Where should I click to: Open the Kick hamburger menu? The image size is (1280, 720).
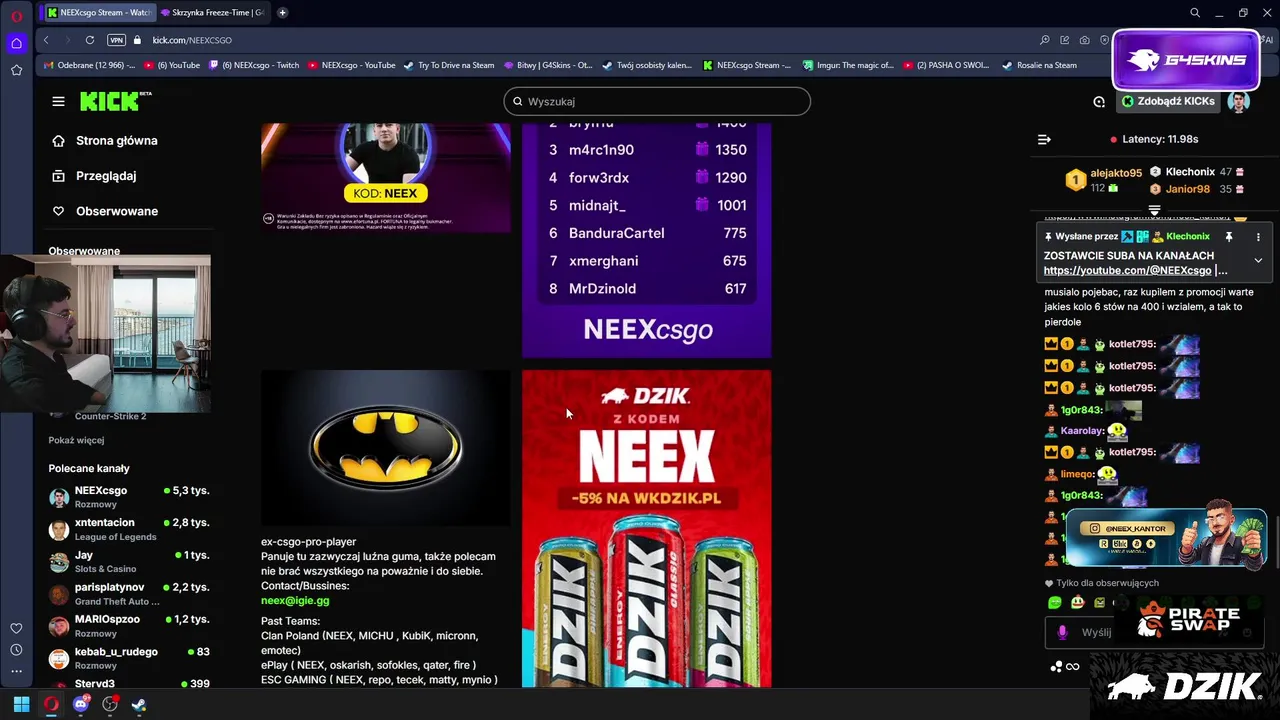point(58,101)
